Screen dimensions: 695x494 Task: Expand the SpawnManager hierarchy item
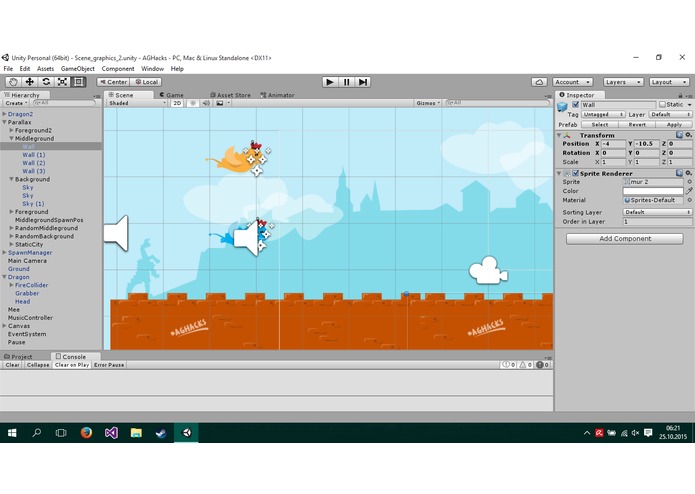[4, 253]
